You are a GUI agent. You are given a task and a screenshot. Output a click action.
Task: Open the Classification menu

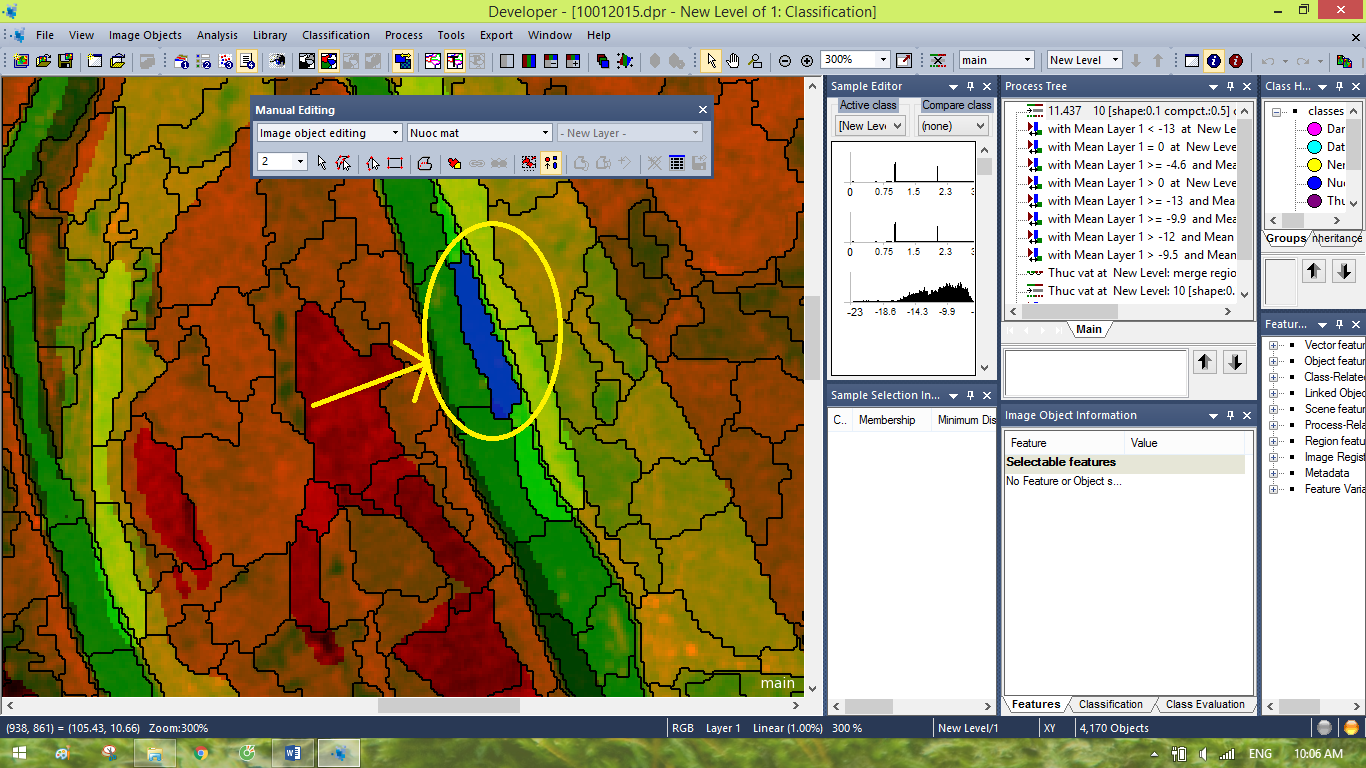336,35
